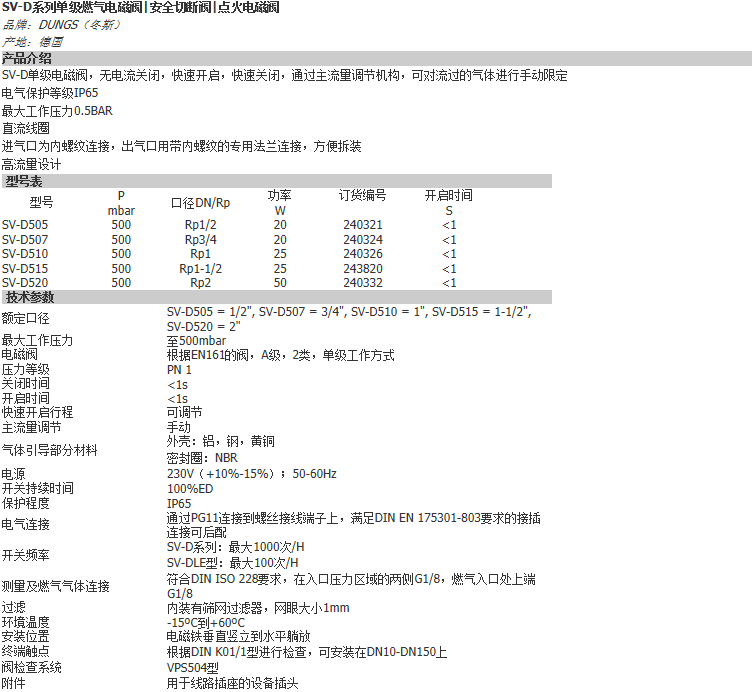Screen dimensions: 754x692
Task: Click the '最大工作压力0.5BAR' line
Action: click(57, 111)
